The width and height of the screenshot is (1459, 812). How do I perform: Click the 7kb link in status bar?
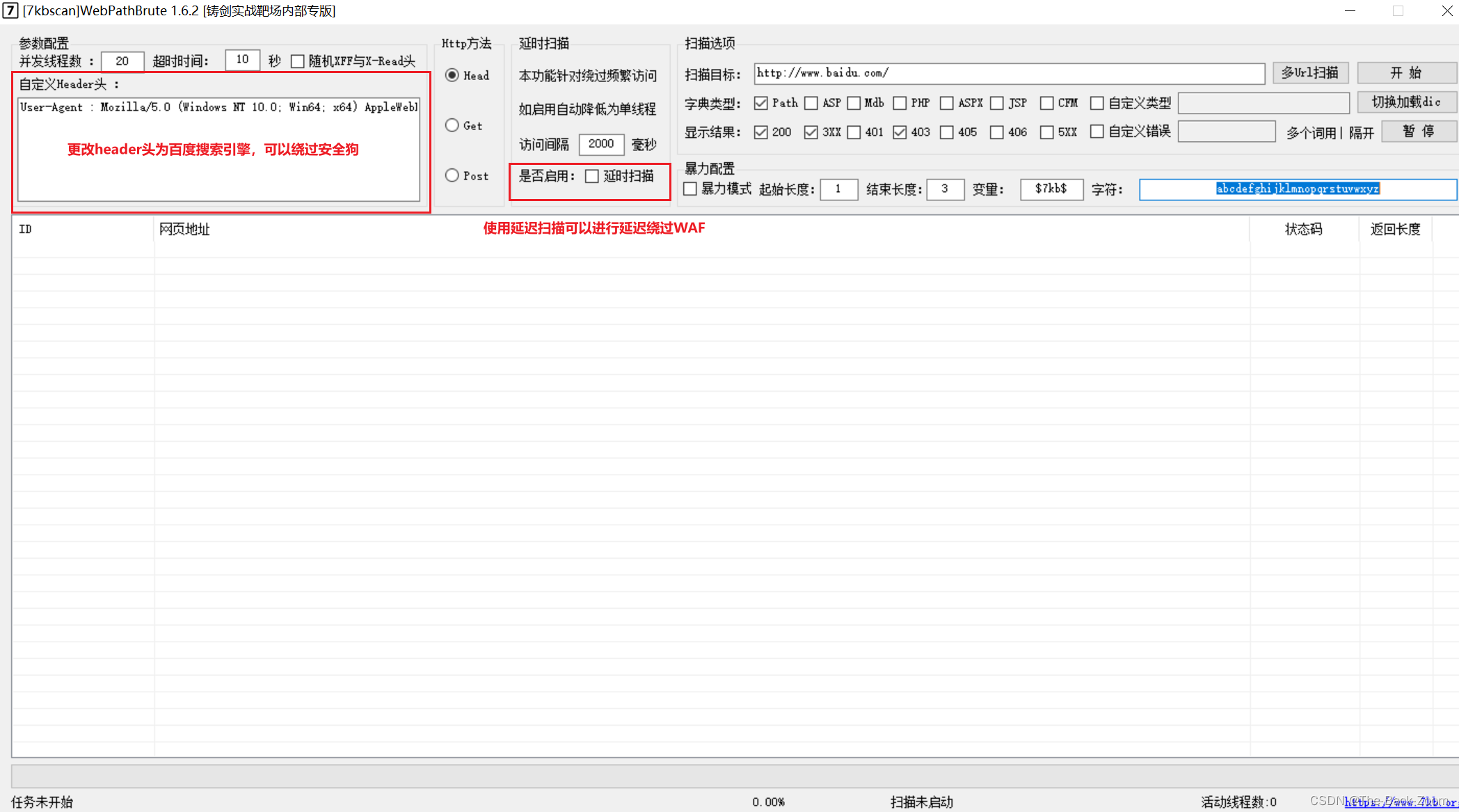click(x=1401, y=802)
